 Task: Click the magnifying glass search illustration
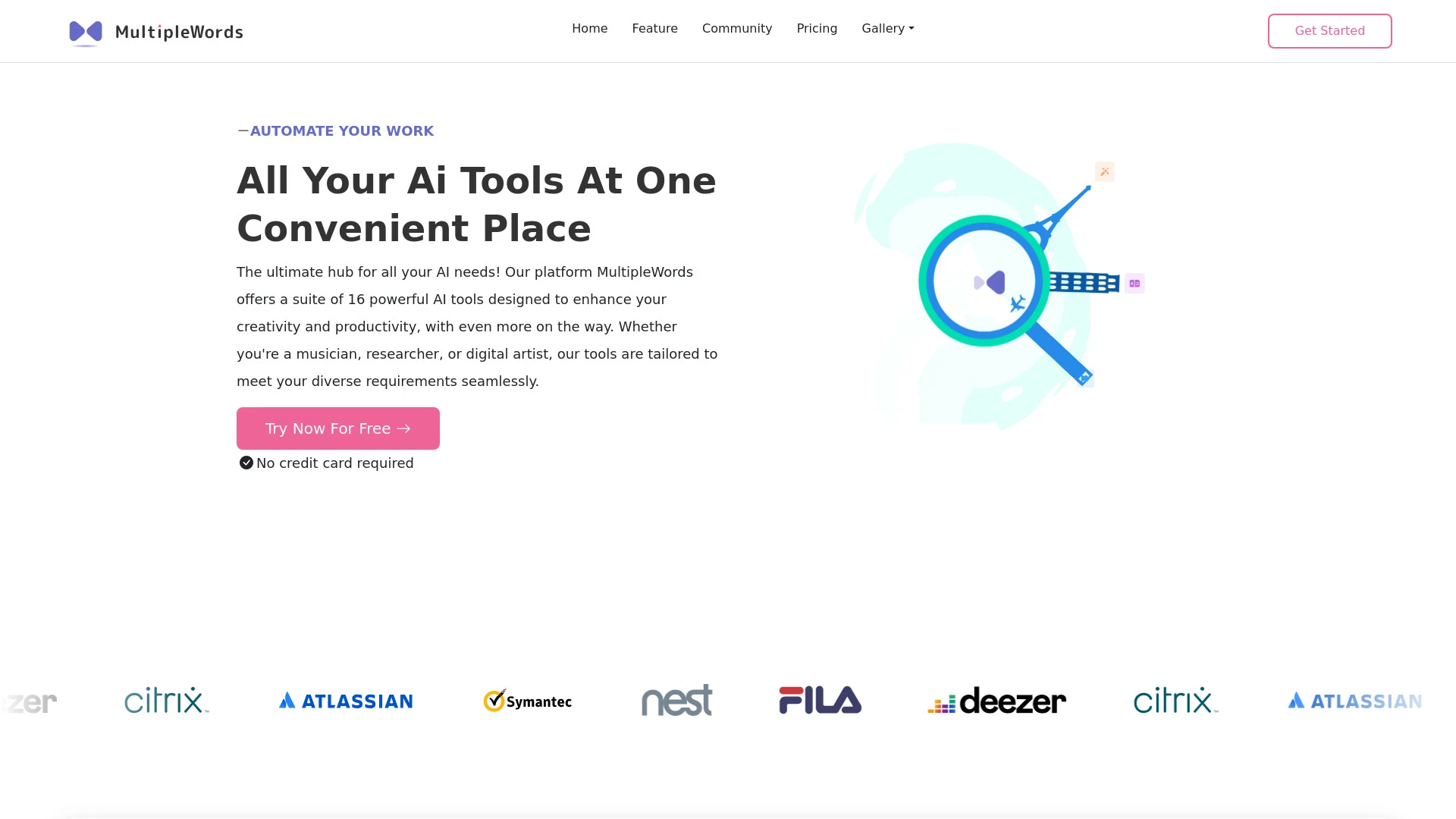989,283
